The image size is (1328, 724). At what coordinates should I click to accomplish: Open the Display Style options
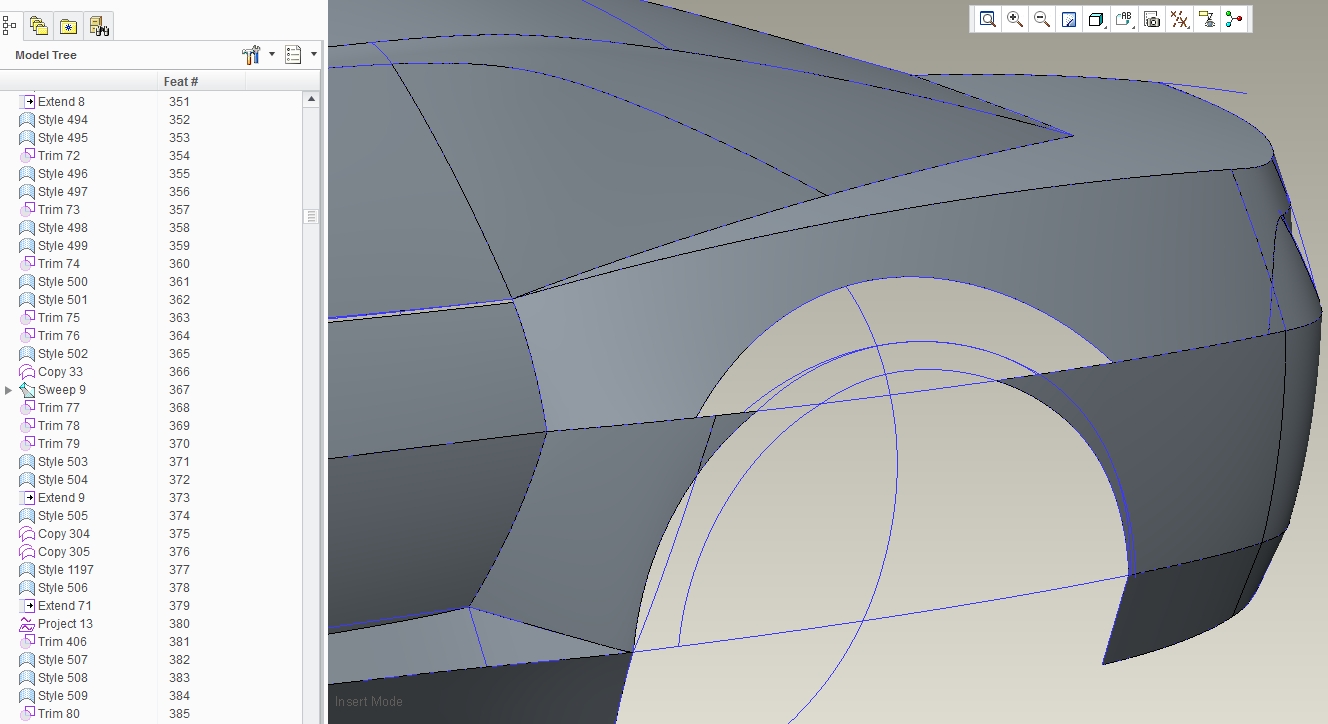tap(1096, 19)
